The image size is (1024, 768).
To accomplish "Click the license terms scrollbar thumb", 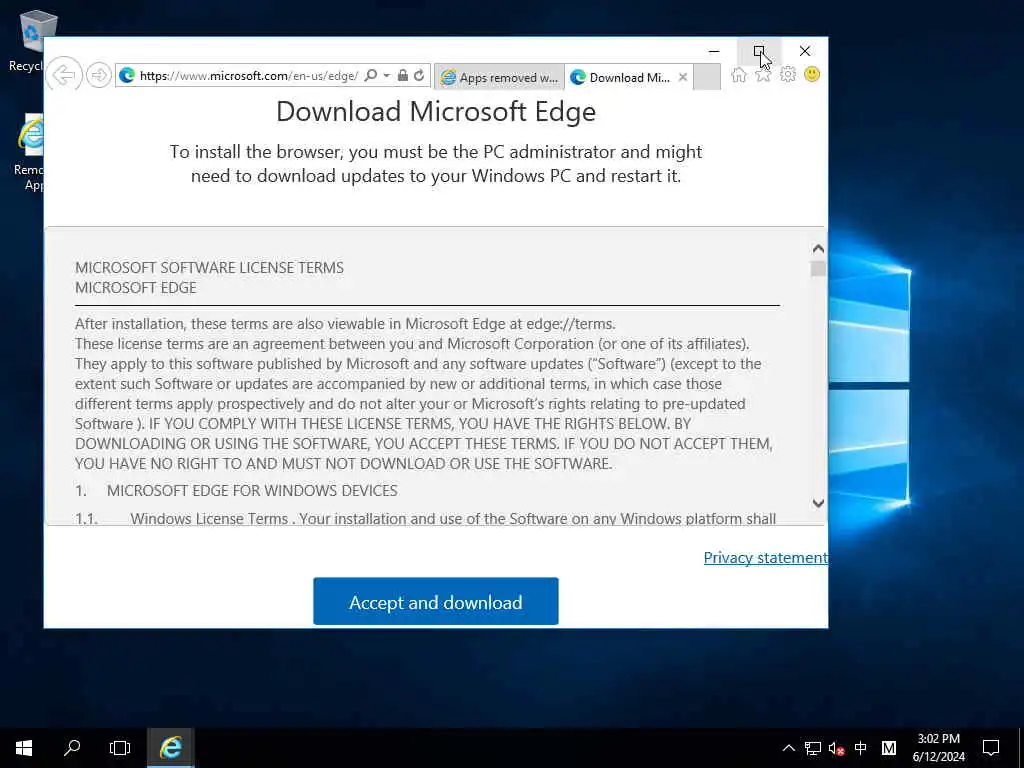I will click(x=818, y=269).
